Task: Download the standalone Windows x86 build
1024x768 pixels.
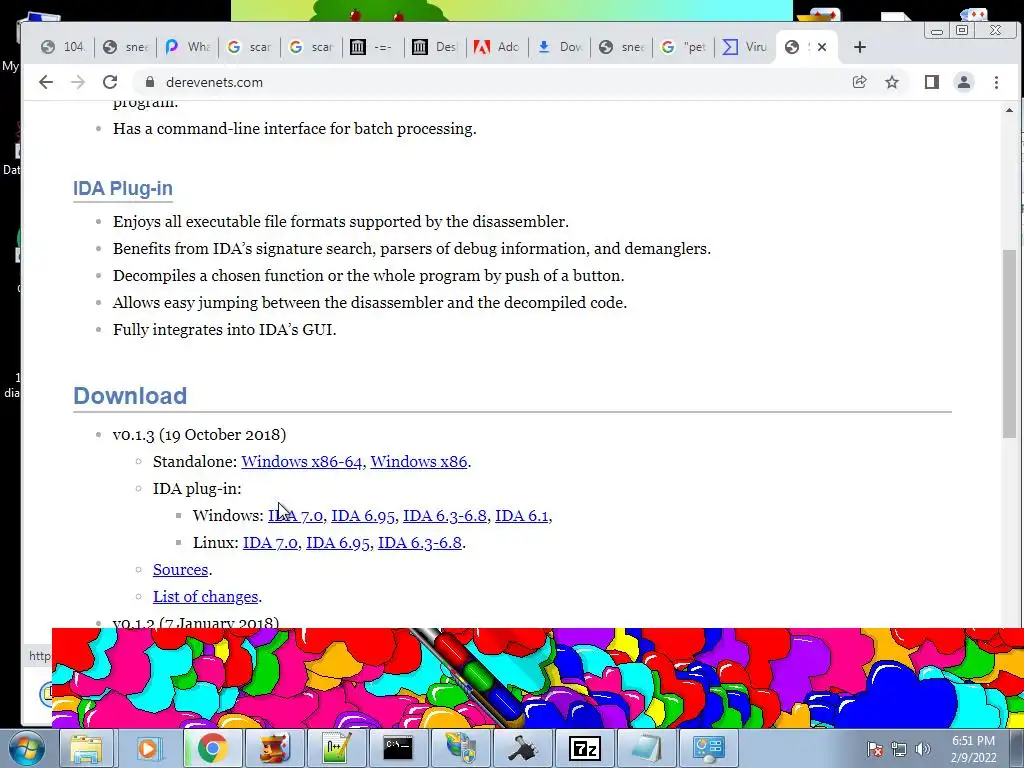Action: (419, 462)
